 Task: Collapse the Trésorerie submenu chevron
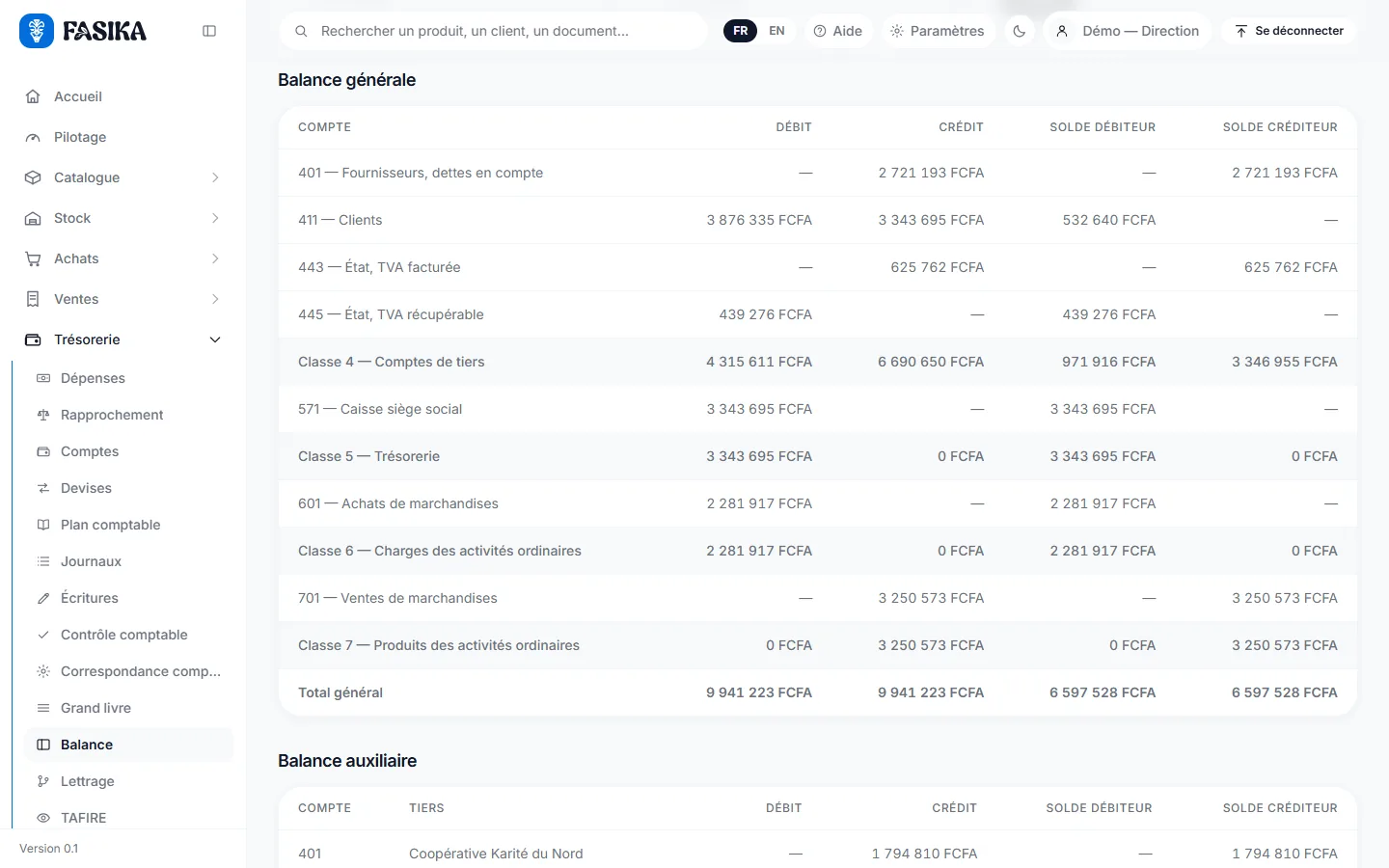tap(215, 339)
